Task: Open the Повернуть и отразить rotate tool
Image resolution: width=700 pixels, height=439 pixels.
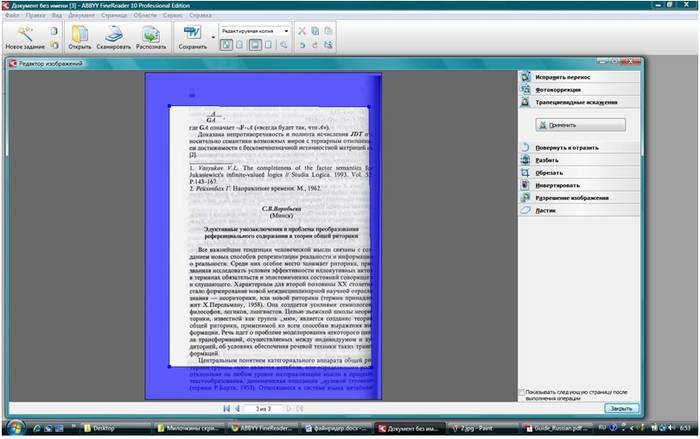Action: pos(563,147)
